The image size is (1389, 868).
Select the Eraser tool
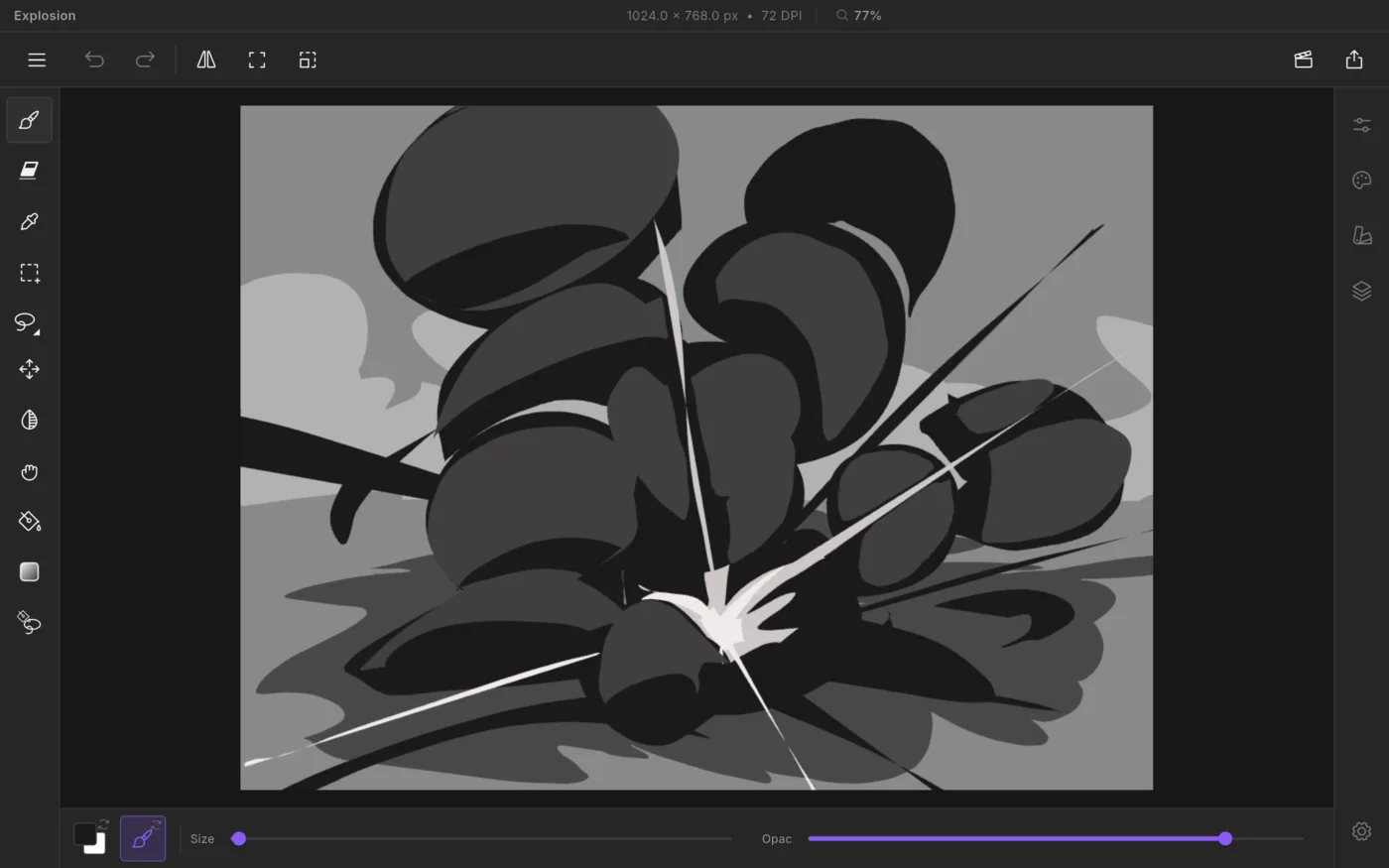(x=30, y=171)
